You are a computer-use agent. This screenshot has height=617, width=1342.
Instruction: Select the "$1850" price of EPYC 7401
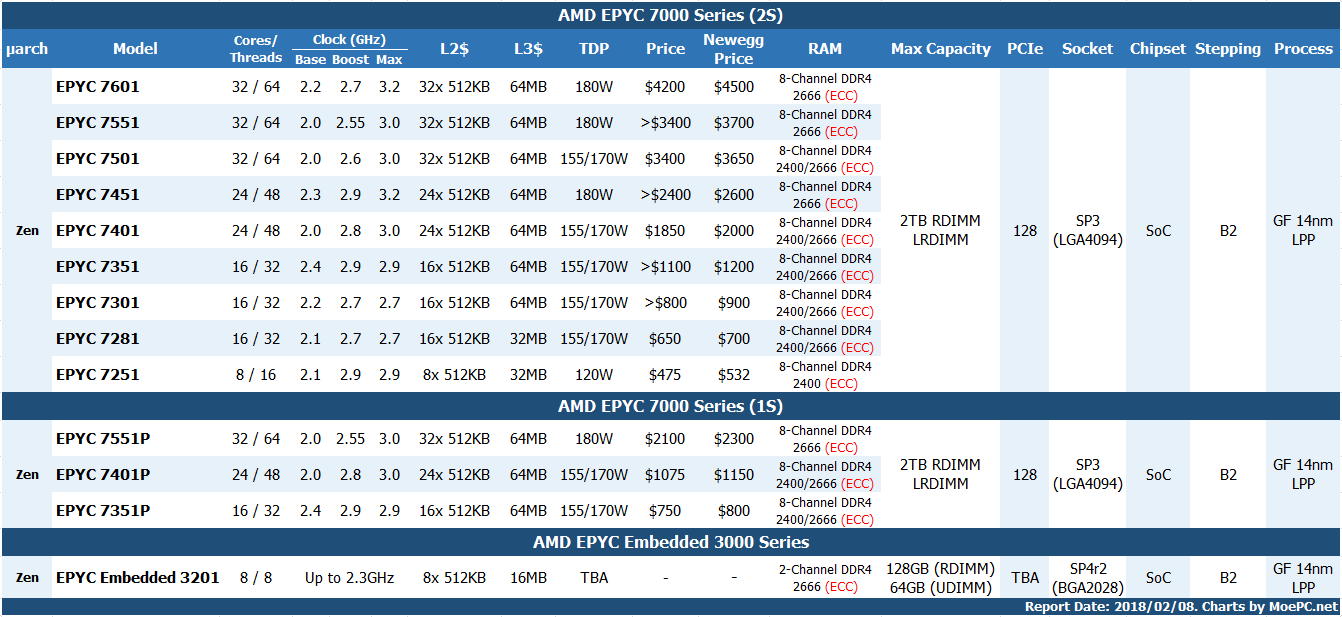tap(665, 231)
